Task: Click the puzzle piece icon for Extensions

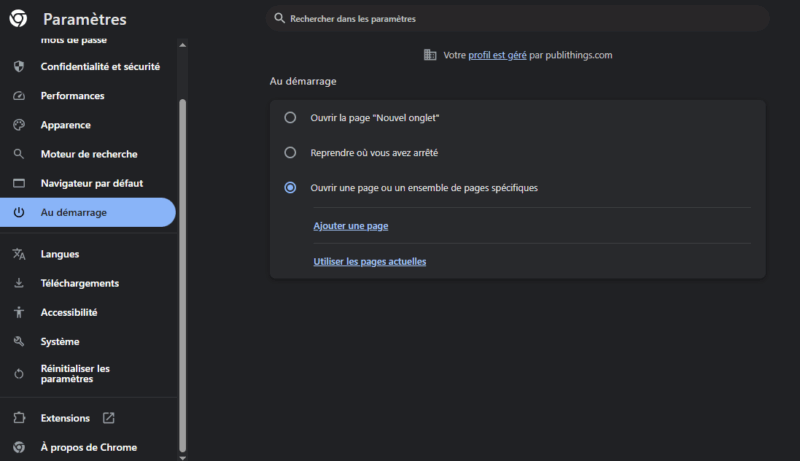Action: (19, 418)
